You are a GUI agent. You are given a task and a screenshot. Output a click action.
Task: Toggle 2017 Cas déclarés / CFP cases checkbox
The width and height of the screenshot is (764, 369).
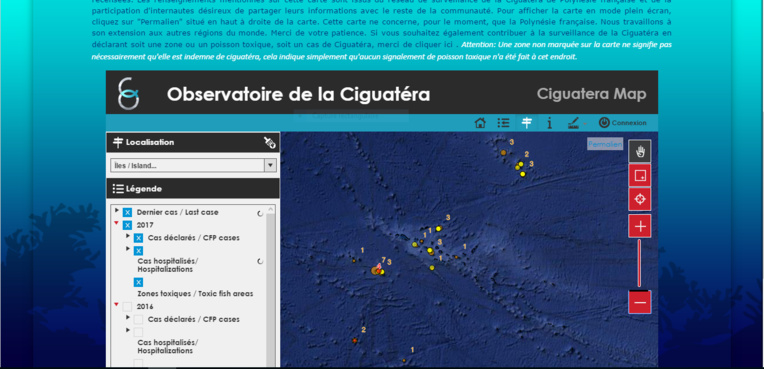[138, 238]
